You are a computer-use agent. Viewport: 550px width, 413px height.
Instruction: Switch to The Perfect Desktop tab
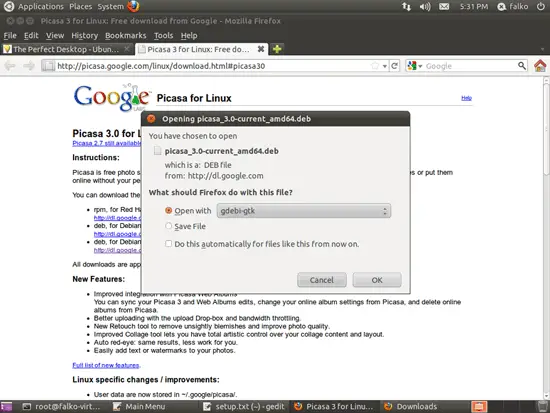pyautogui.click(x=67, y=49)
